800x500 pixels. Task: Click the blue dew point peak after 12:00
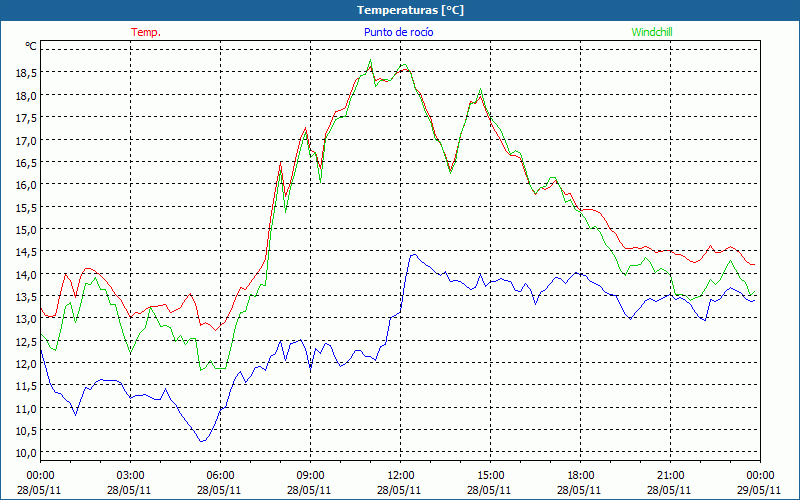click(414, 255)
